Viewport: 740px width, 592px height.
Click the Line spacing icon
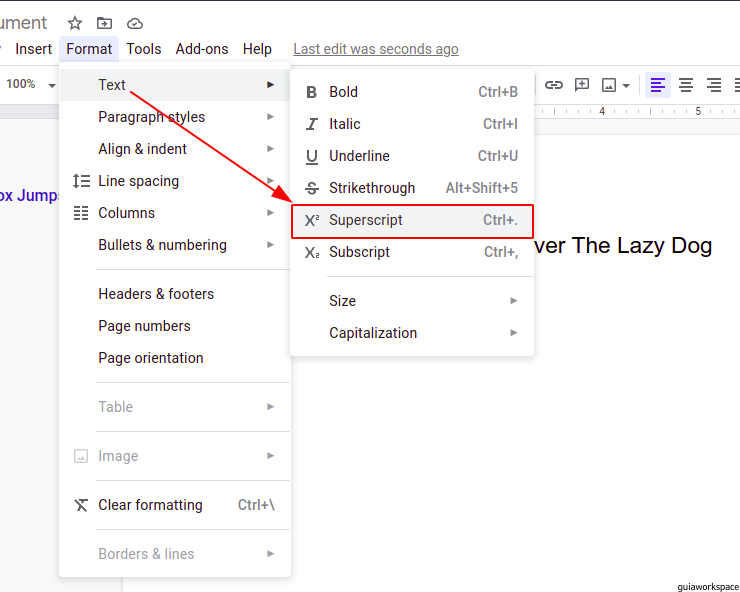tap(81, 181)
